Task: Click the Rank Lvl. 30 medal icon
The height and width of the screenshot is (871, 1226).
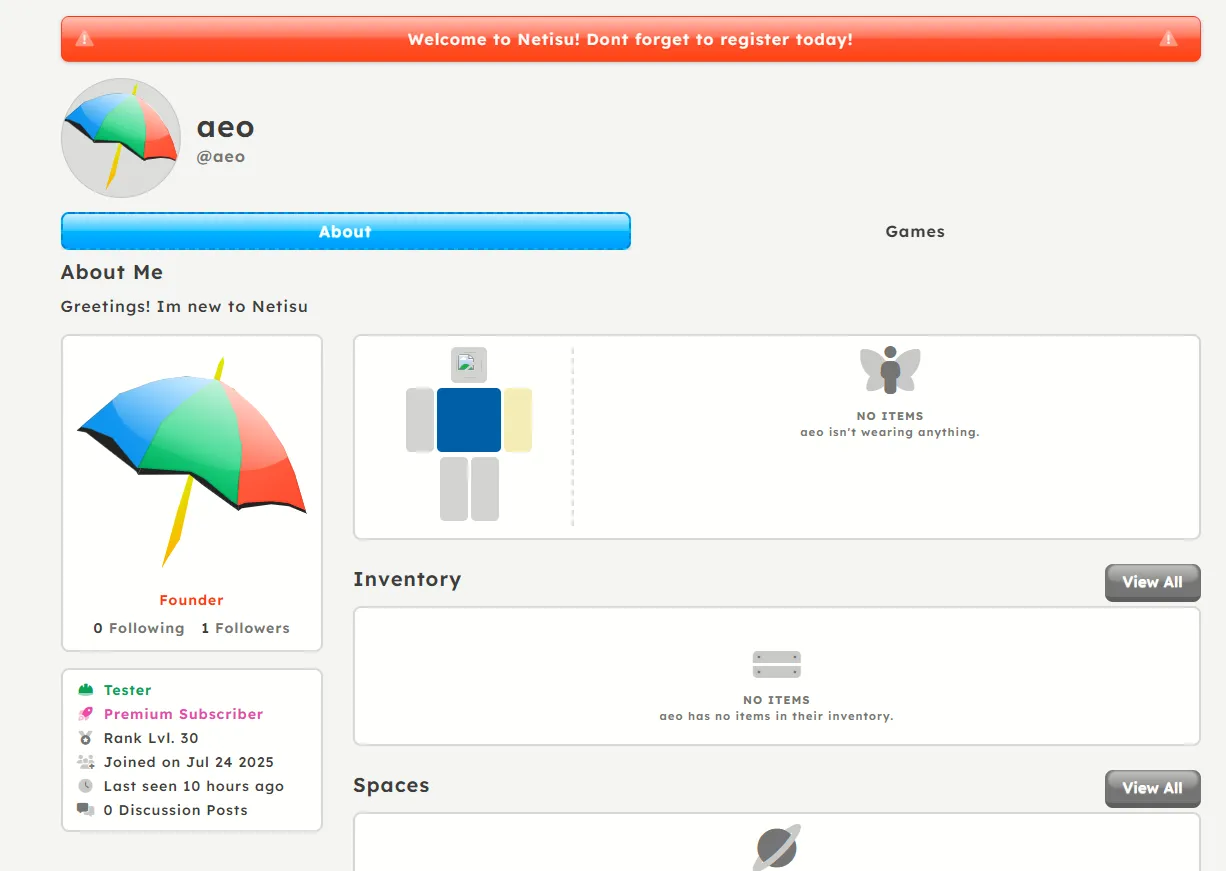Action: pyautogui.click(x=85, y=738)
